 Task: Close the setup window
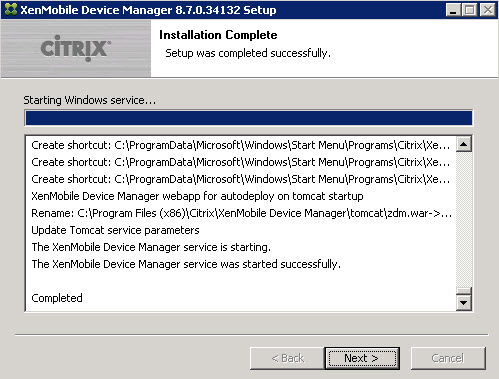(x=488, y=10)
